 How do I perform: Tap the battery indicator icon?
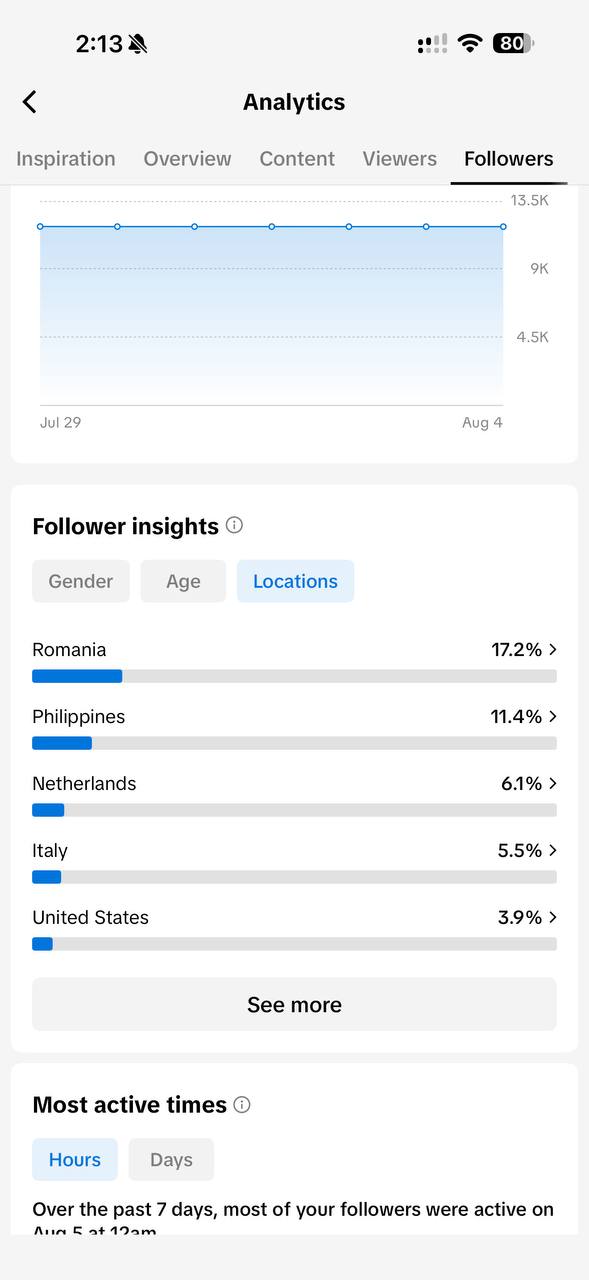click(513, 43)
